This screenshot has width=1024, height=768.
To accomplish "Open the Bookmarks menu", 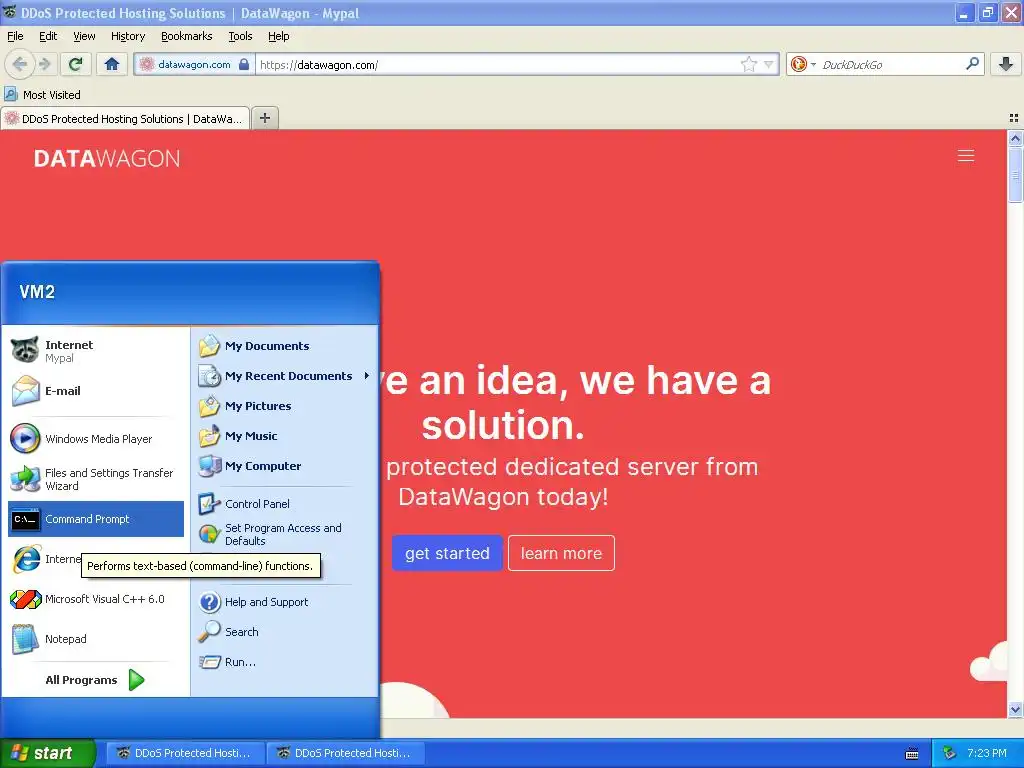I will 187,36.
